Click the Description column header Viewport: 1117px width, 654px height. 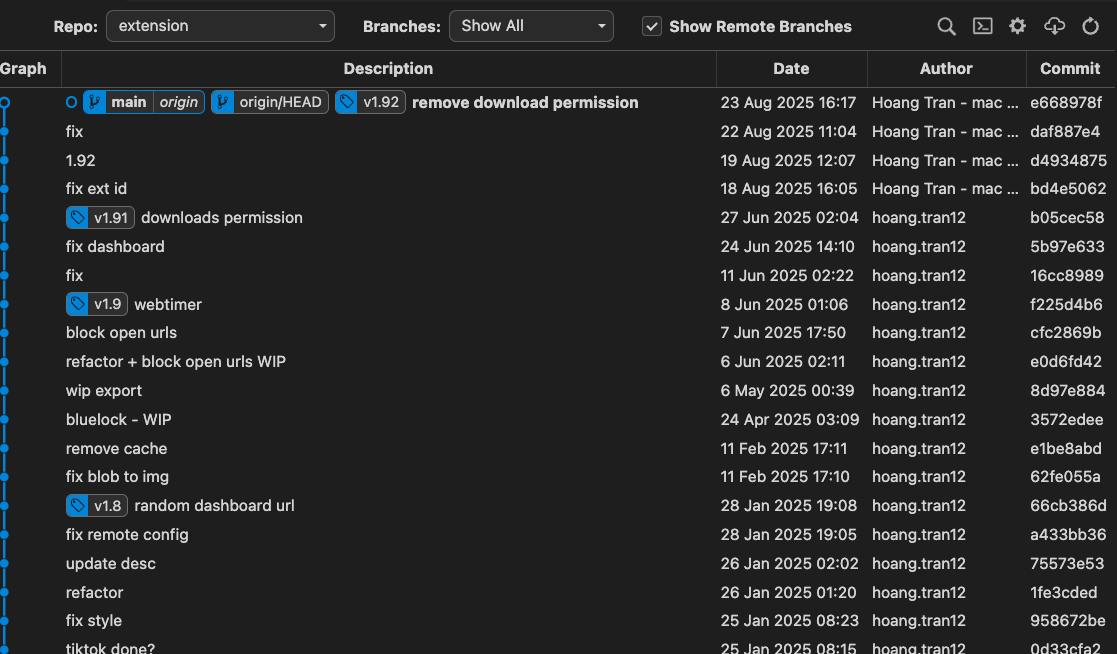388,68
